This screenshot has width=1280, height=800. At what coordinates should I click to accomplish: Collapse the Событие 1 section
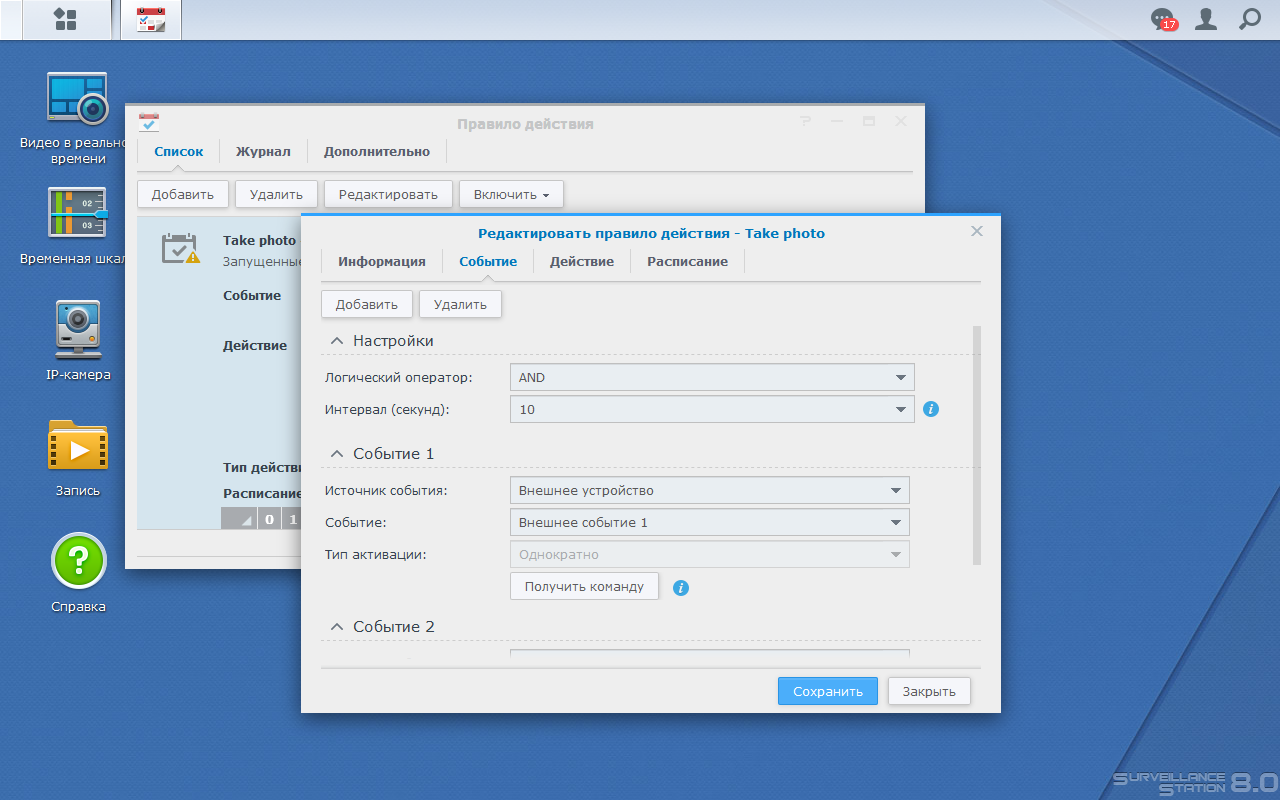337,454
